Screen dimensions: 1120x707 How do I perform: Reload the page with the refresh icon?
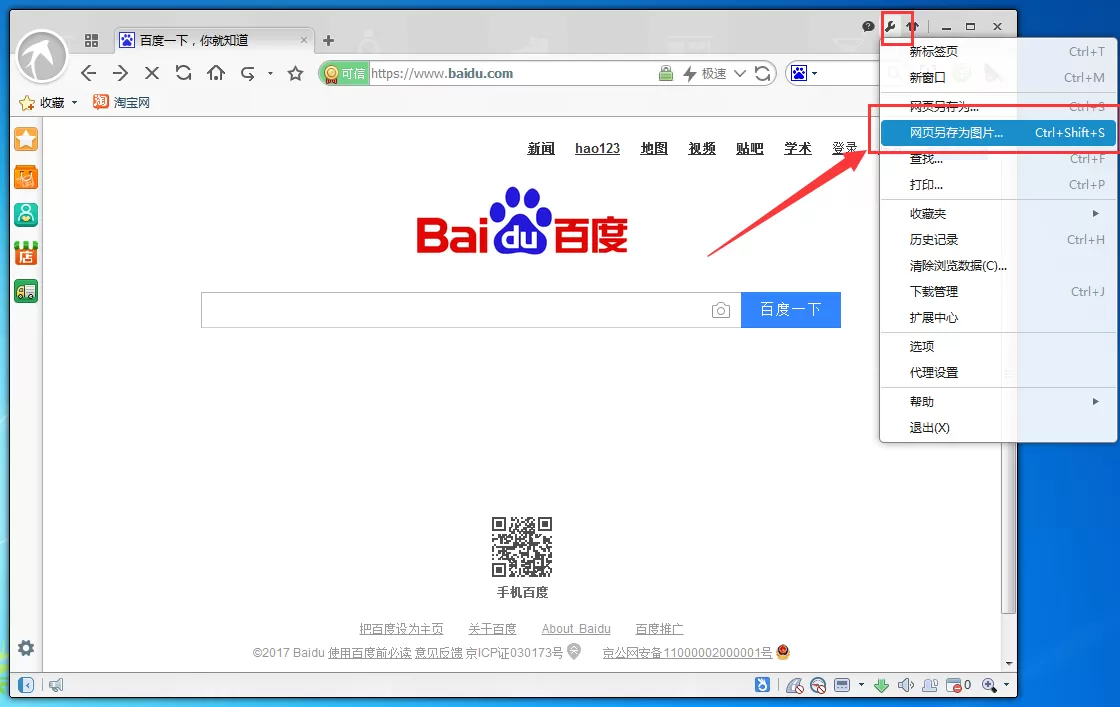tap(184, 73)
